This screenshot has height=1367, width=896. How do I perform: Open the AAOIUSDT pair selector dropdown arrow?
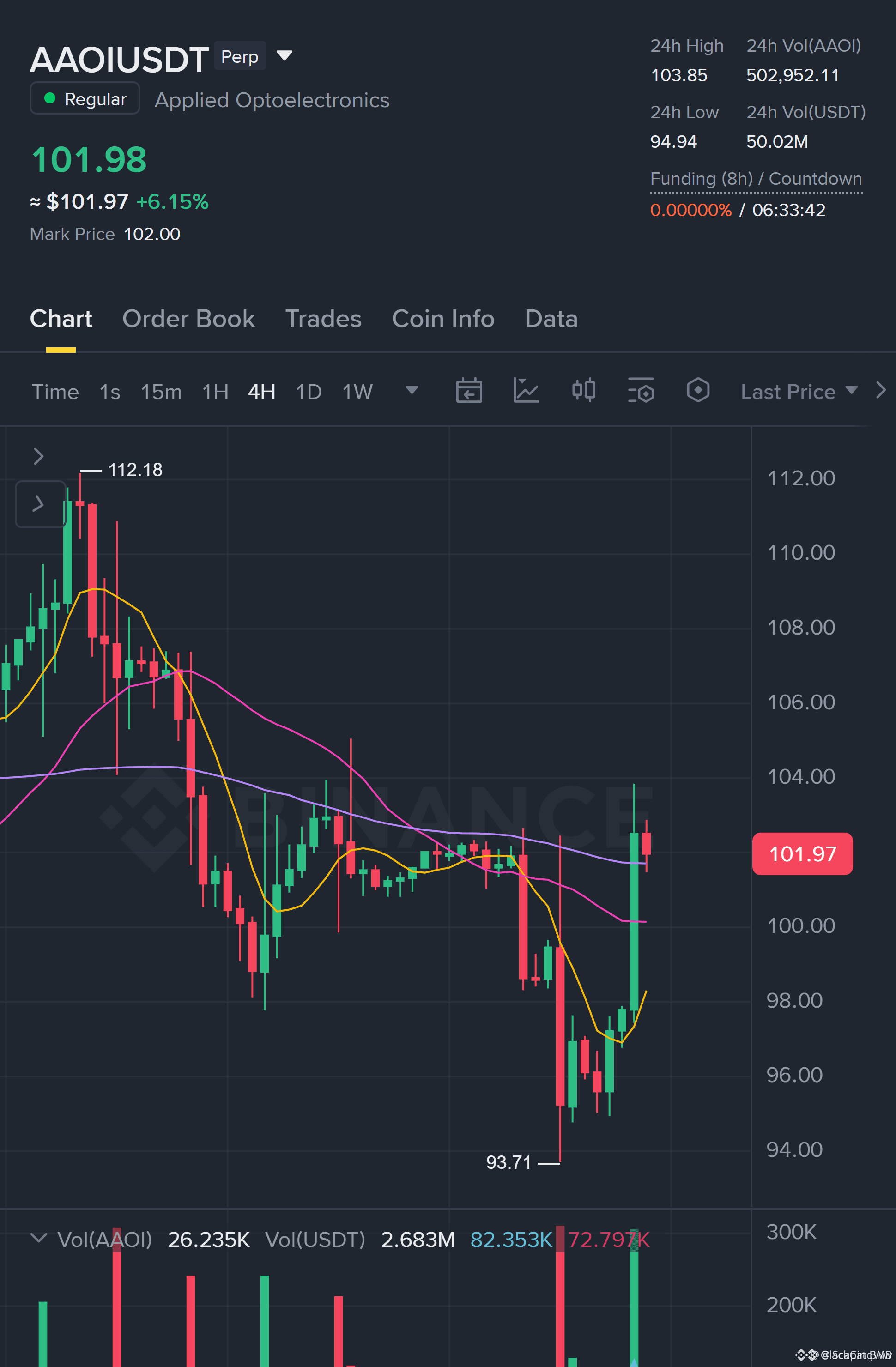click(285, 56)
